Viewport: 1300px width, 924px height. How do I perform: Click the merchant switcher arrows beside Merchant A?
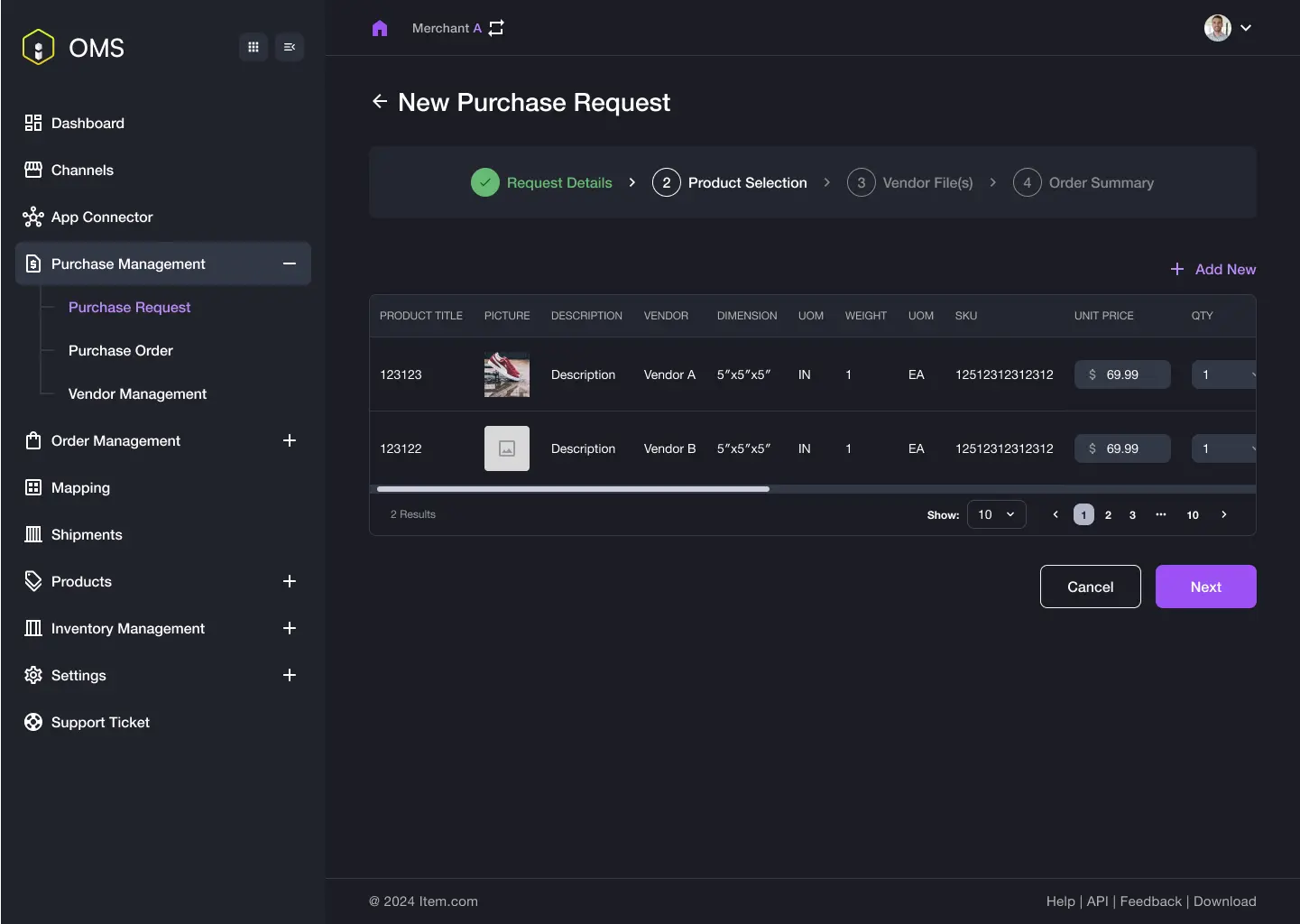495,28
